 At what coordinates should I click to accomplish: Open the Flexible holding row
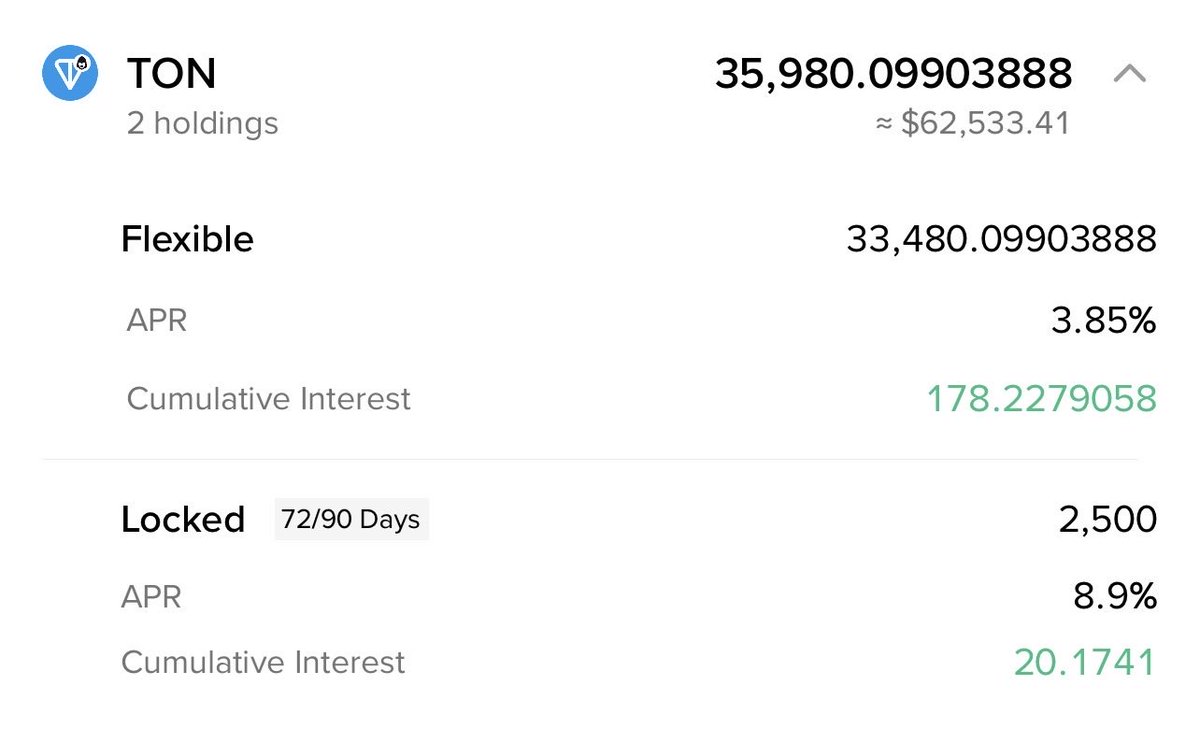pos(639,240)
